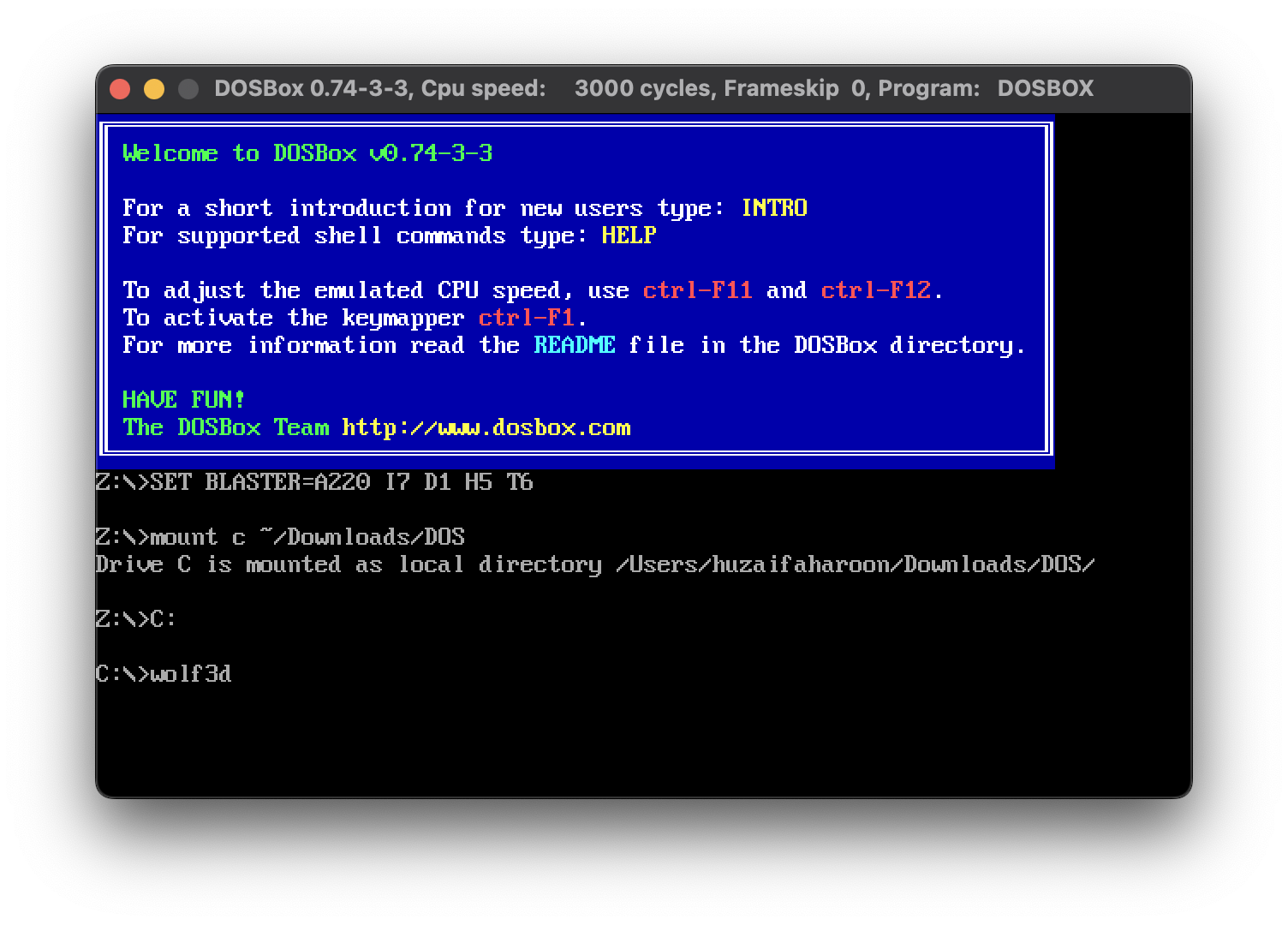Click the red ctrl-F11 shortcut text

coord(698,290)
